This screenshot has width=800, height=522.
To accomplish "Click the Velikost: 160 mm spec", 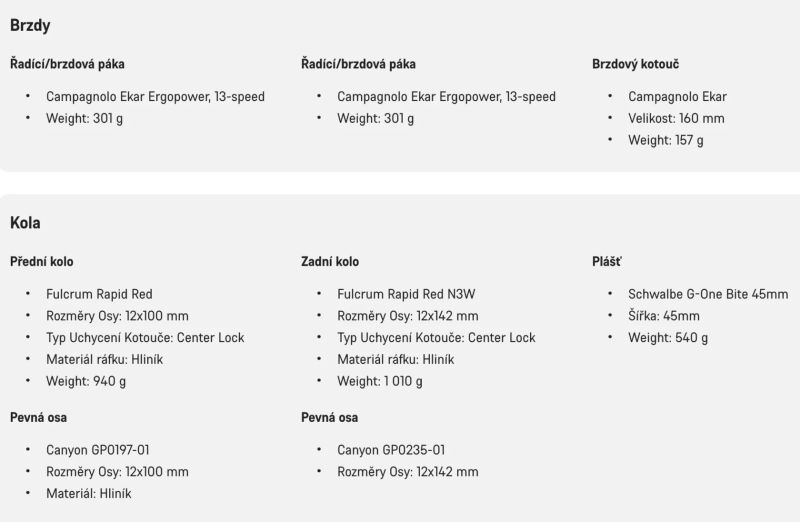I will click(676, 119).
